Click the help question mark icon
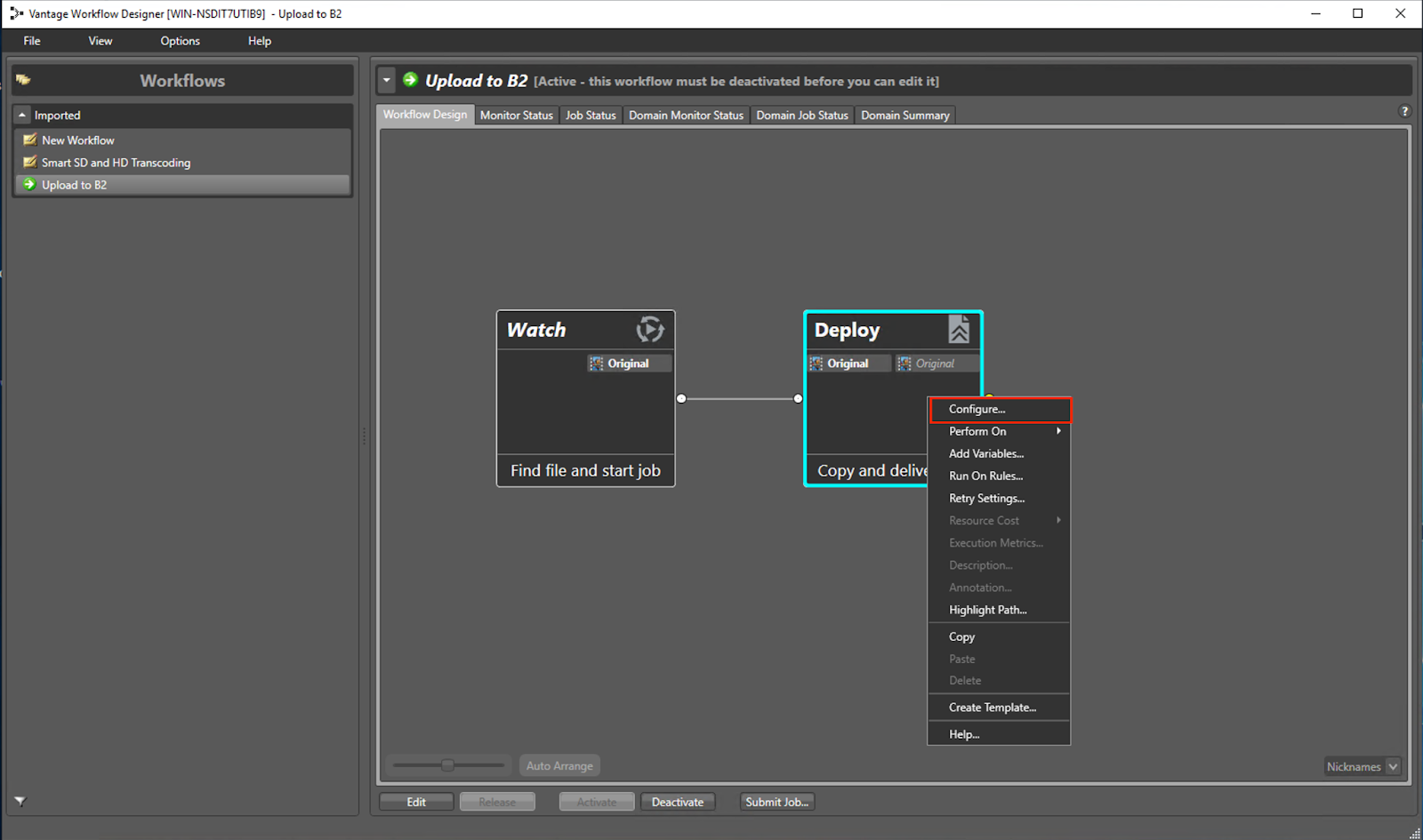This screenshot has width=1423, height=840. 1404,111
